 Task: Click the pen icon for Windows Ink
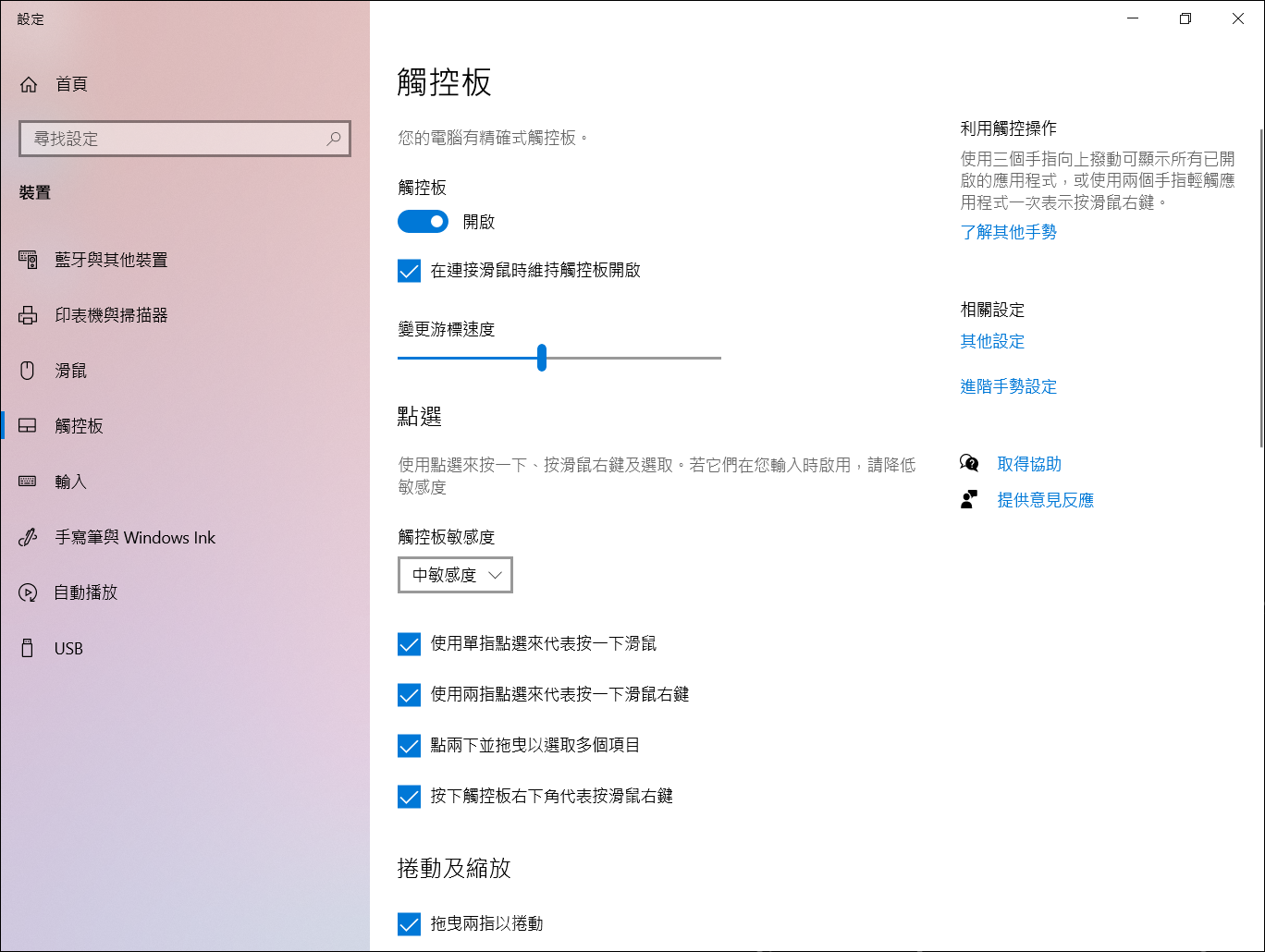28,537
